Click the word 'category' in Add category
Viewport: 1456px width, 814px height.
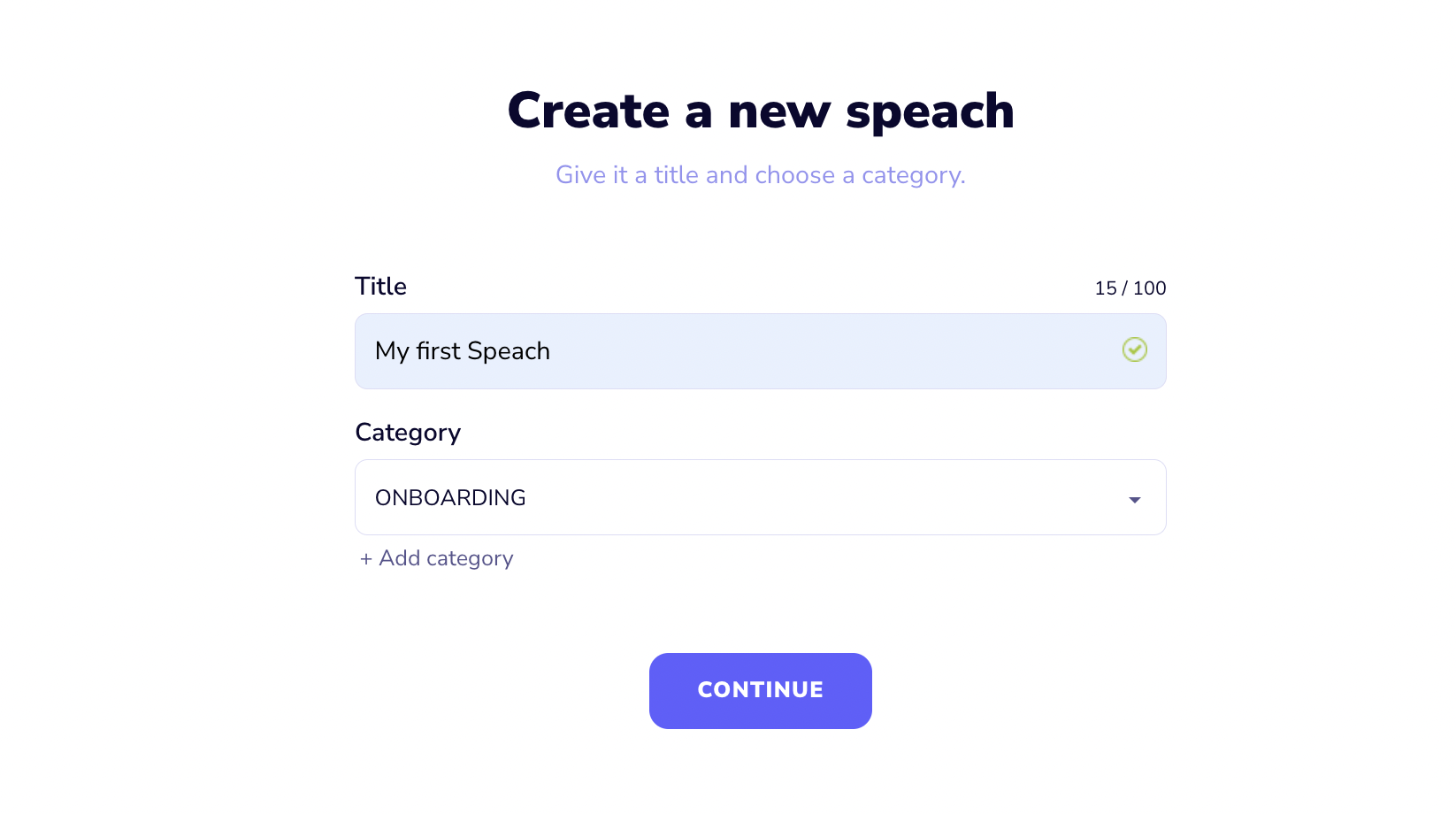tap(470, 559)
